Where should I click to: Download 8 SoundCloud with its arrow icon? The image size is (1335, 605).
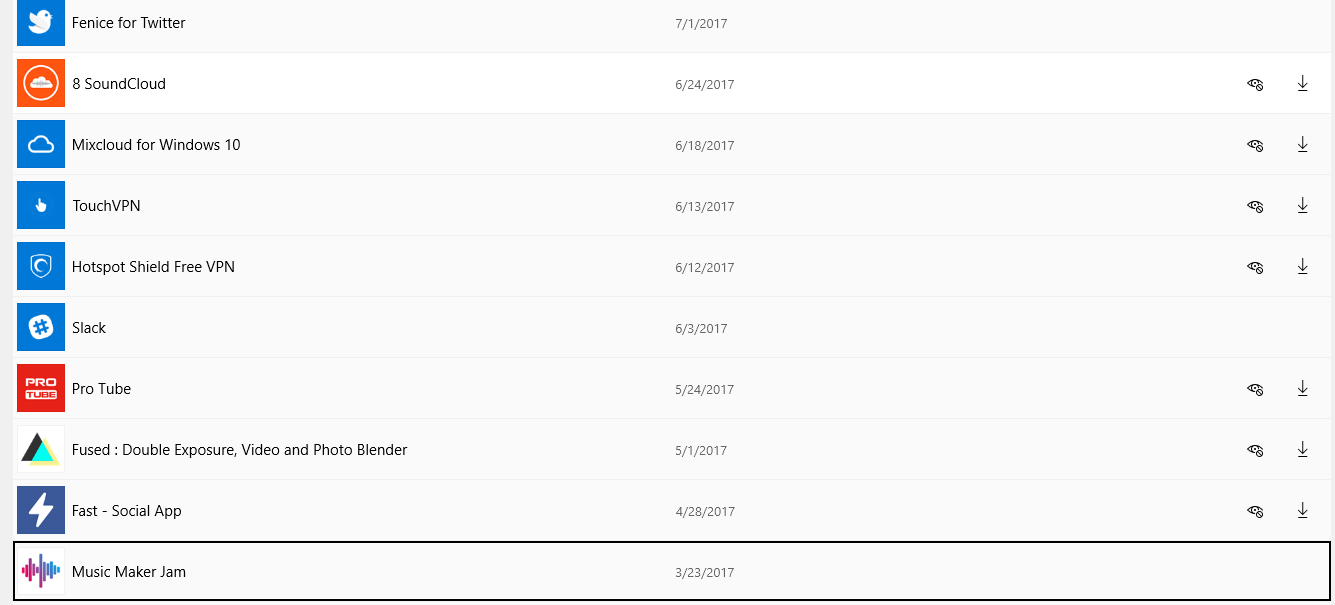click(1302, 84)
